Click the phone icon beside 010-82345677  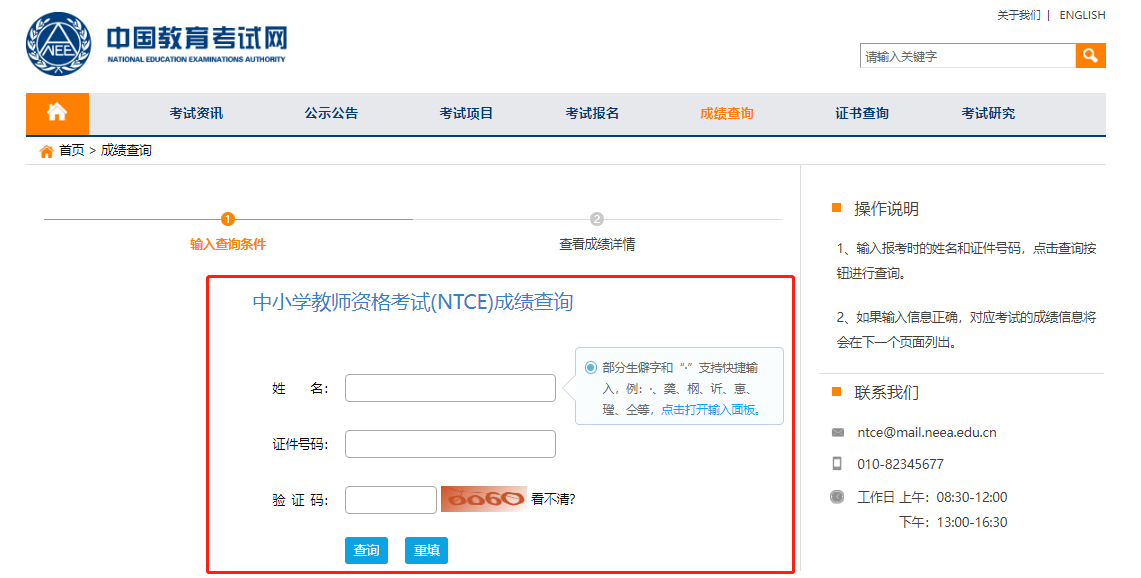tap(837, 464)
